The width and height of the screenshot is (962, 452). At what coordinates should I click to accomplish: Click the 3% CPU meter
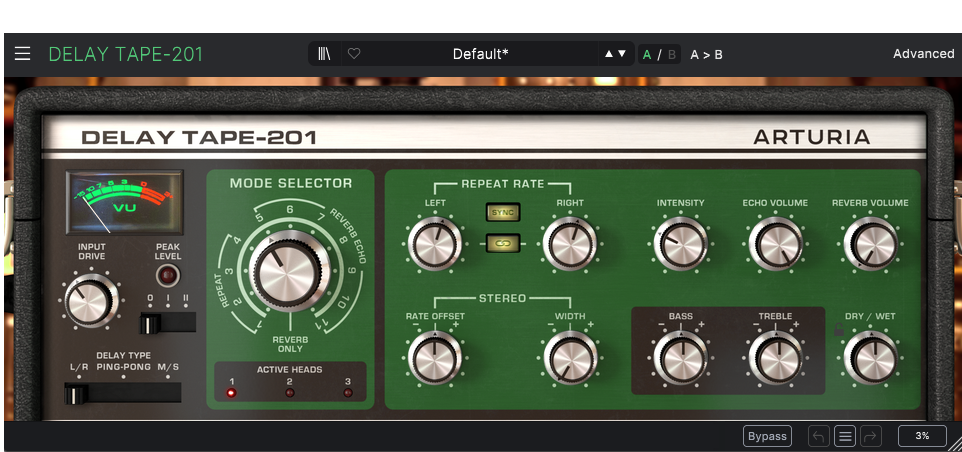[922, 436]
